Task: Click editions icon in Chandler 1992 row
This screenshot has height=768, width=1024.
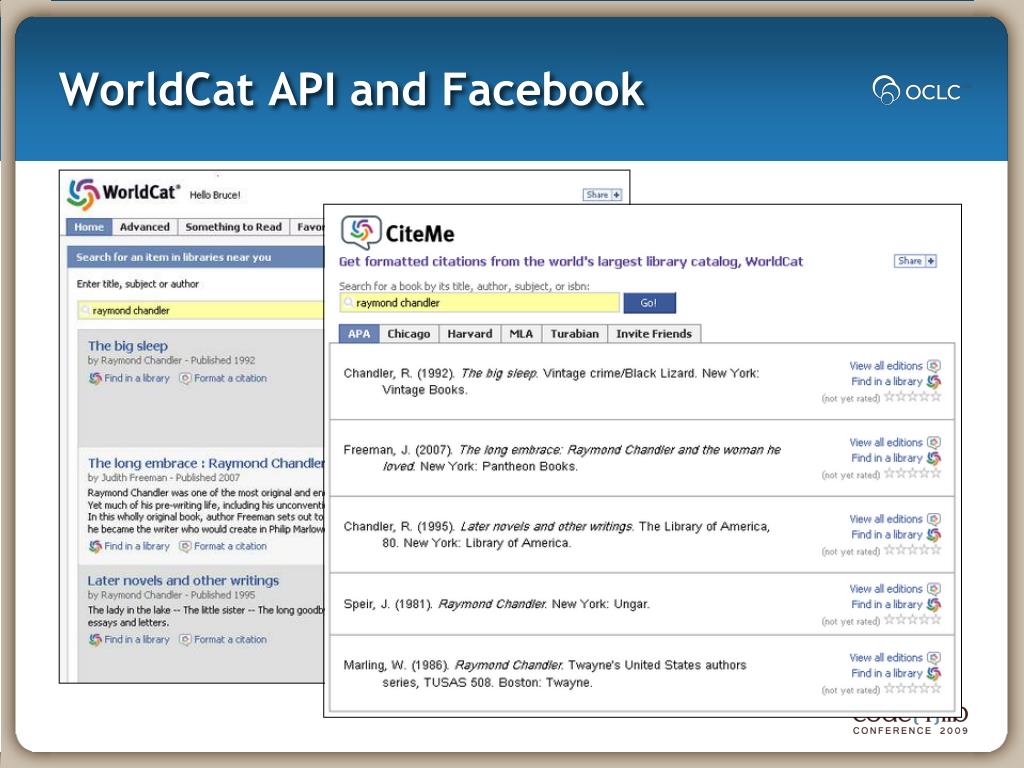Action: (934, 366)
